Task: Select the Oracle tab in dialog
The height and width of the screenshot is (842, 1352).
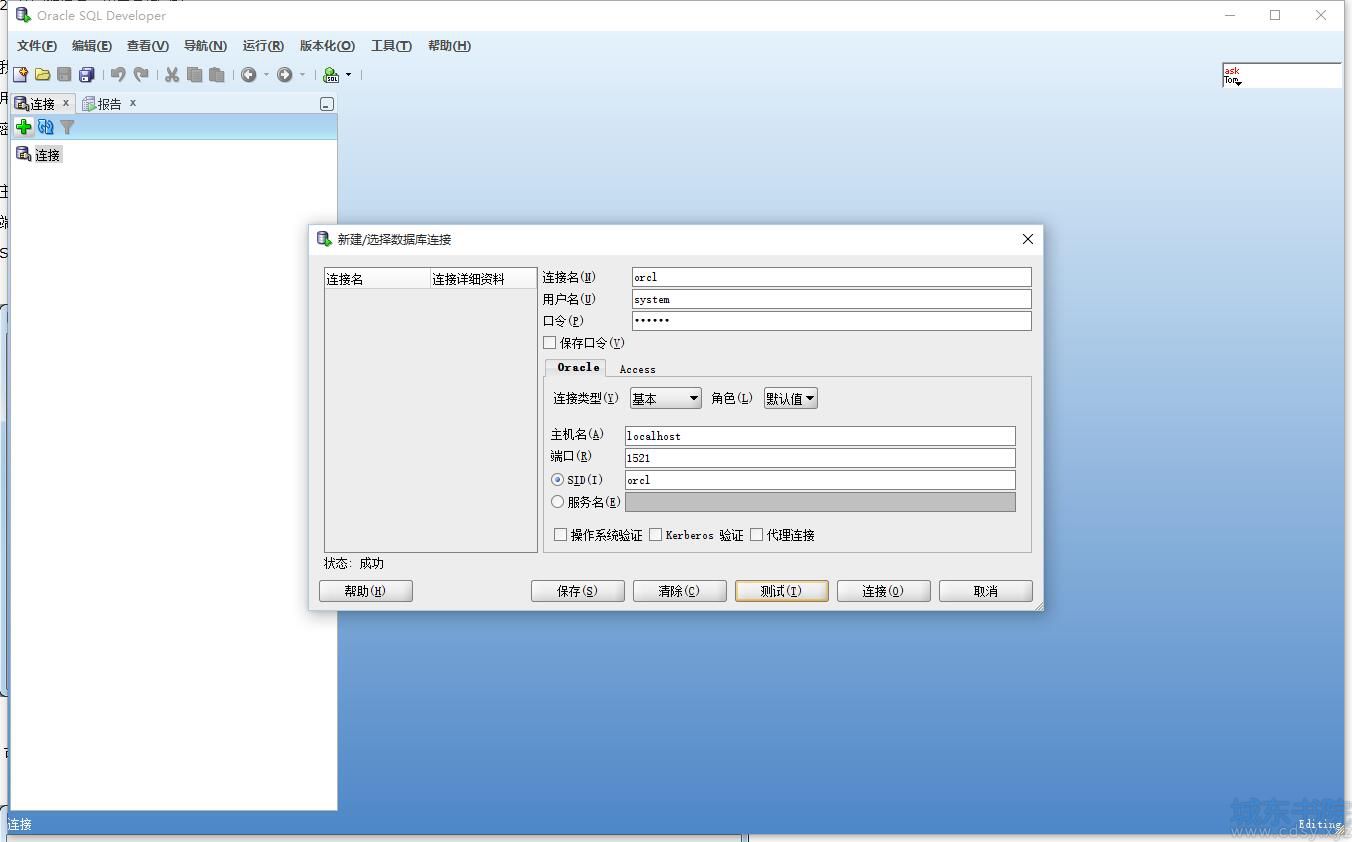Action: pos(578,368)
